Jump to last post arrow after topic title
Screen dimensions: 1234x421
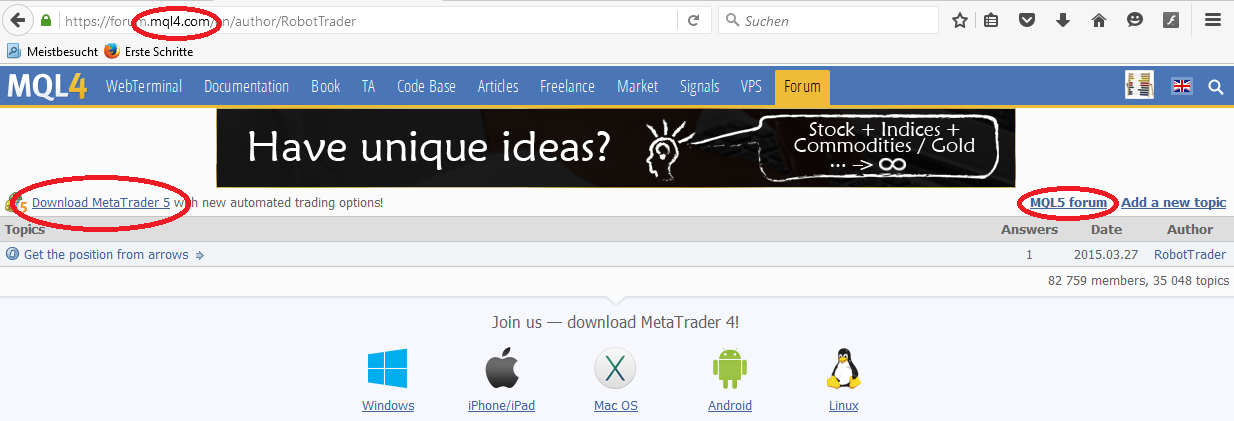click(200, 255)
